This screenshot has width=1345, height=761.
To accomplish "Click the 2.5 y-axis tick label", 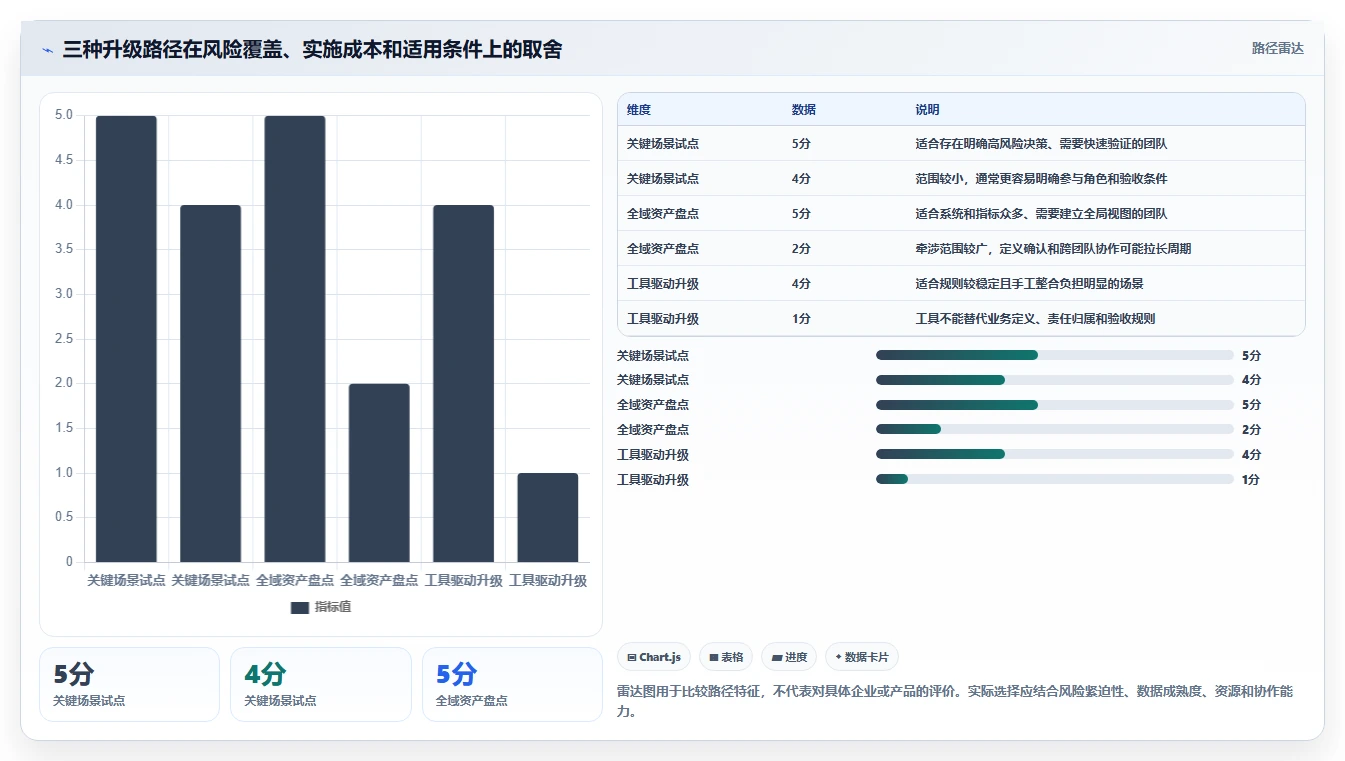I will 64,339.
